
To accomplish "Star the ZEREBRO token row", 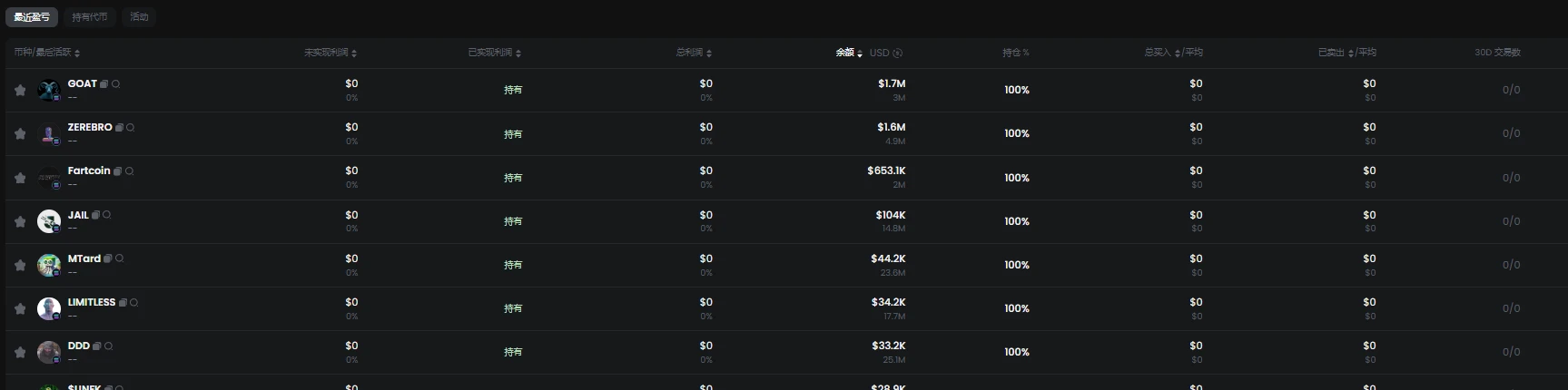I will (x=20, y=133).
